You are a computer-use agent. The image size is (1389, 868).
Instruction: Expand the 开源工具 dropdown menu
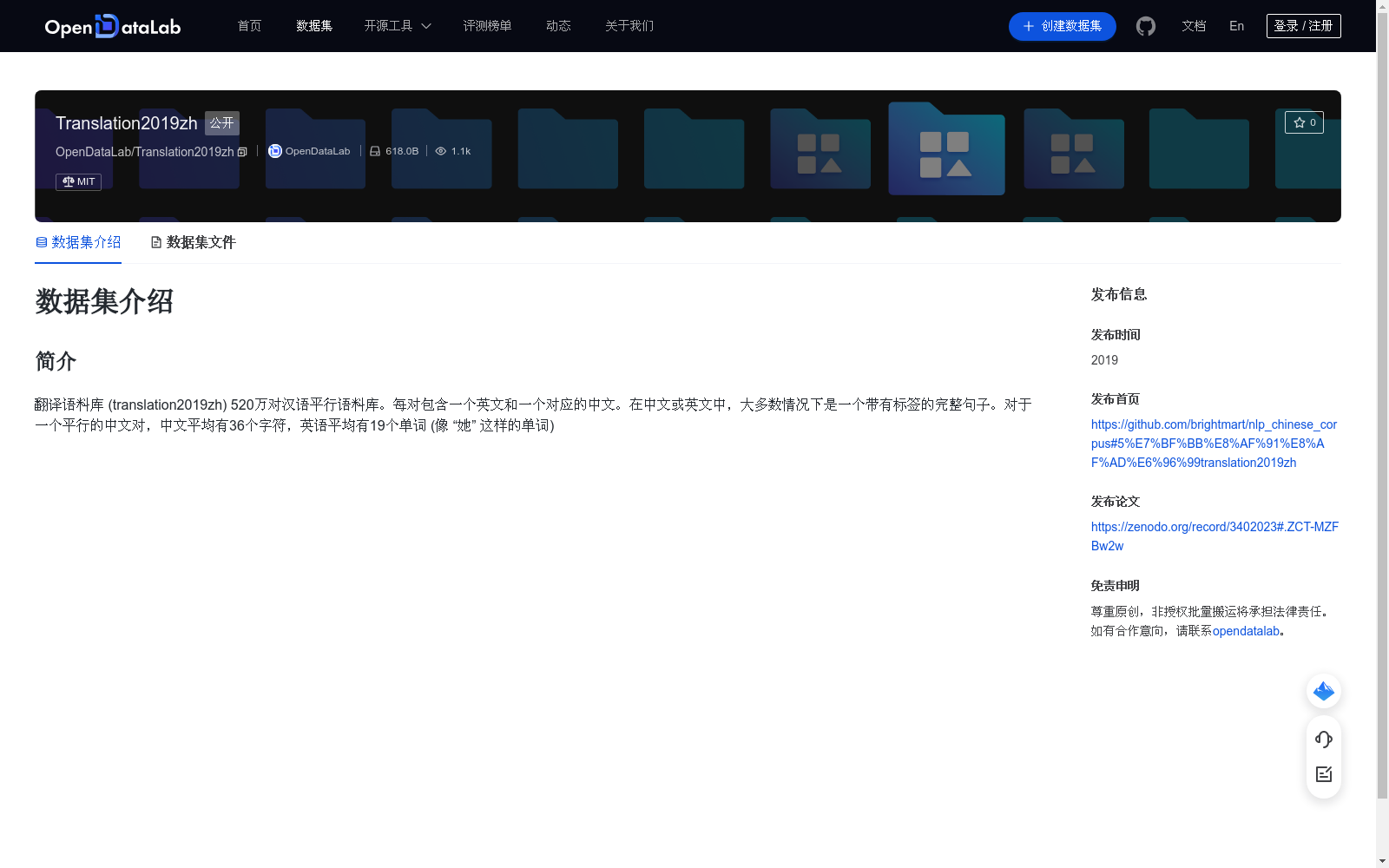[398, 26]
